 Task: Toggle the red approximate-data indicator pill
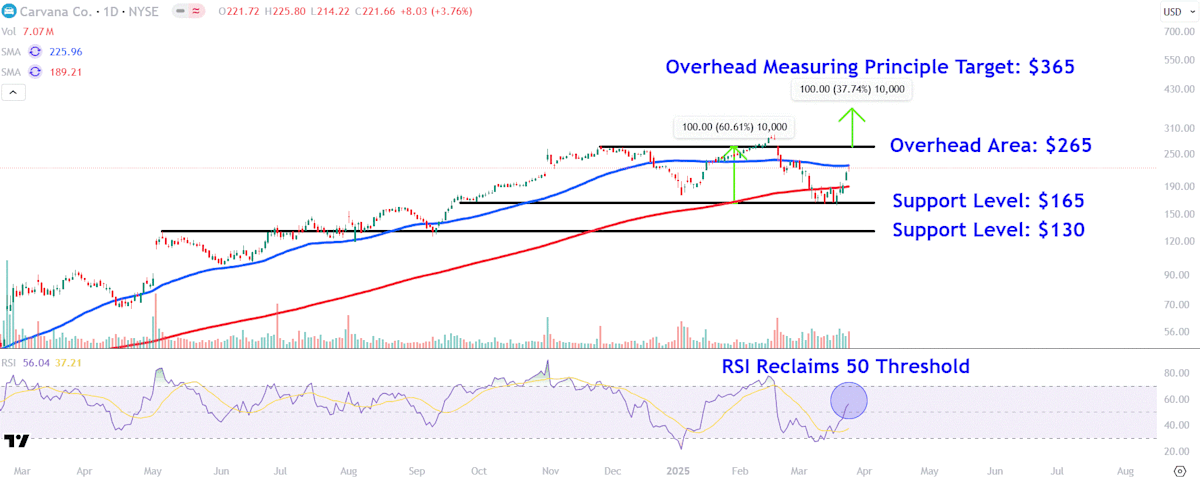pyautogui.click(x=197, y=11)
